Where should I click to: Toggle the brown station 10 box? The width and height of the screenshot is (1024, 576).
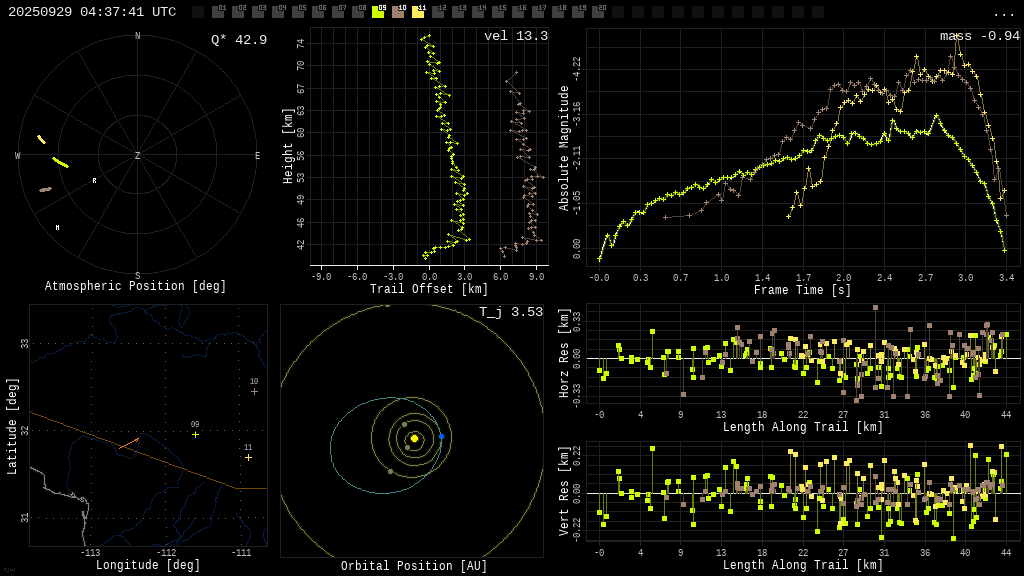pos(398,12)
